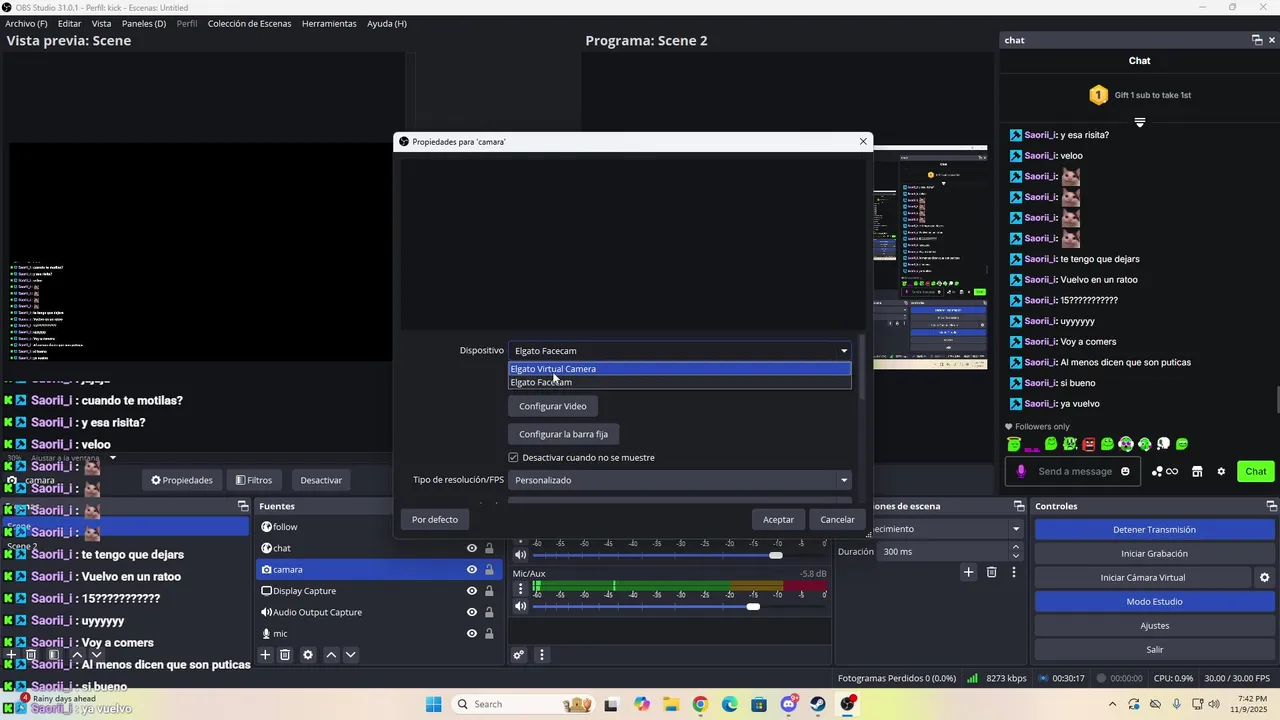
Task: Click Cancelar in camara properties dialog
Action: pyautogui.click(x=837, y=519)
